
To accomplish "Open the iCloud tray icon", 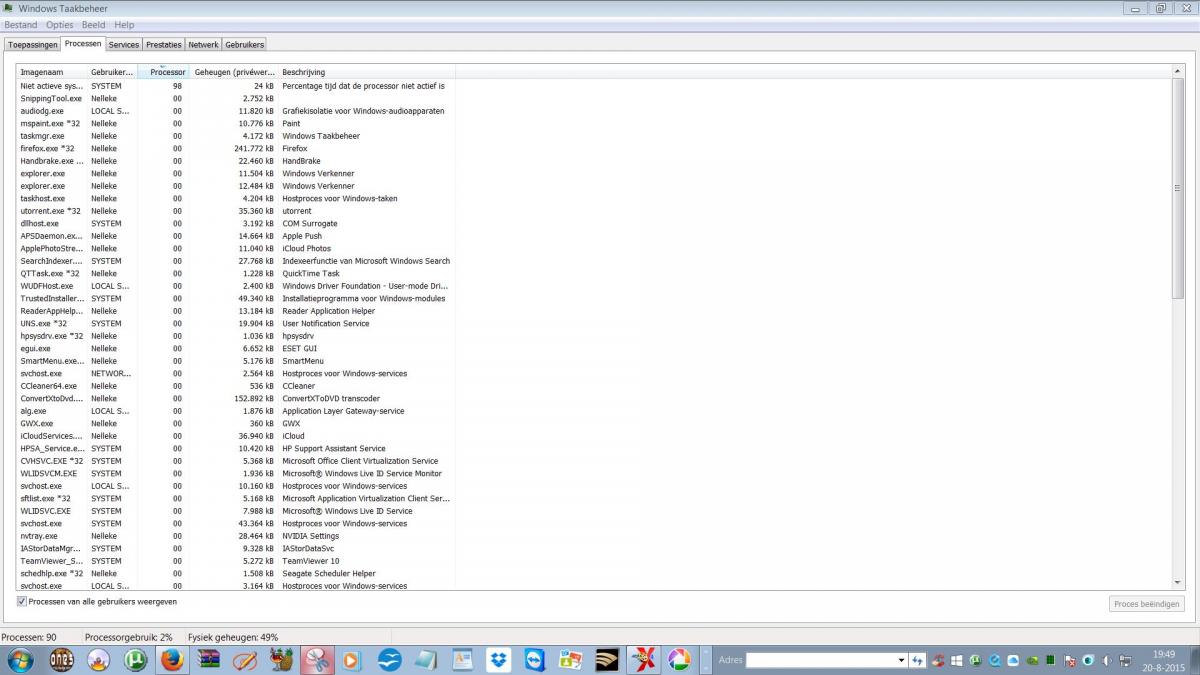I will (x=1013, y=661).
